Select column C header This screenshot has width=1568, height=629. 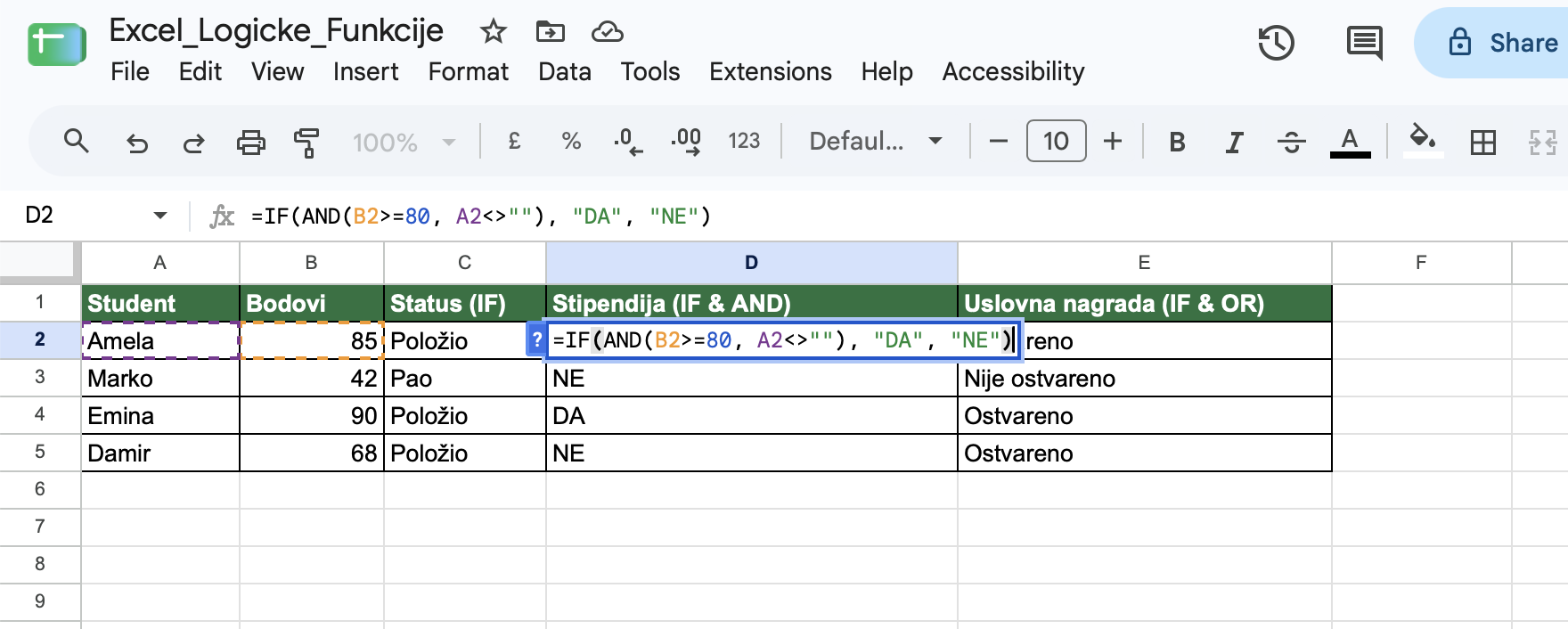(x=464, y=262)
